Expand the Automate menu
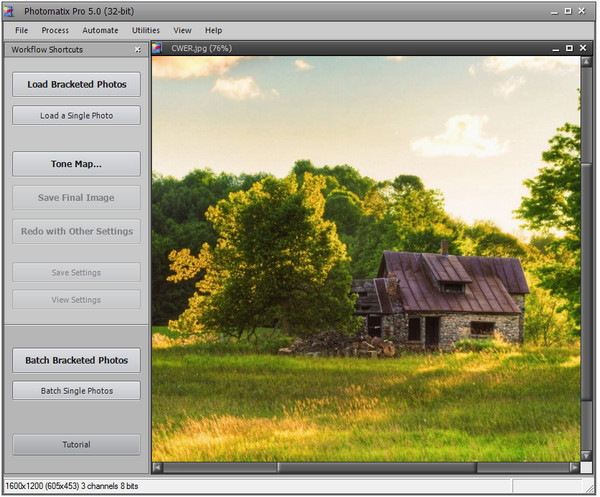The image size is (600, 497). 100,30
